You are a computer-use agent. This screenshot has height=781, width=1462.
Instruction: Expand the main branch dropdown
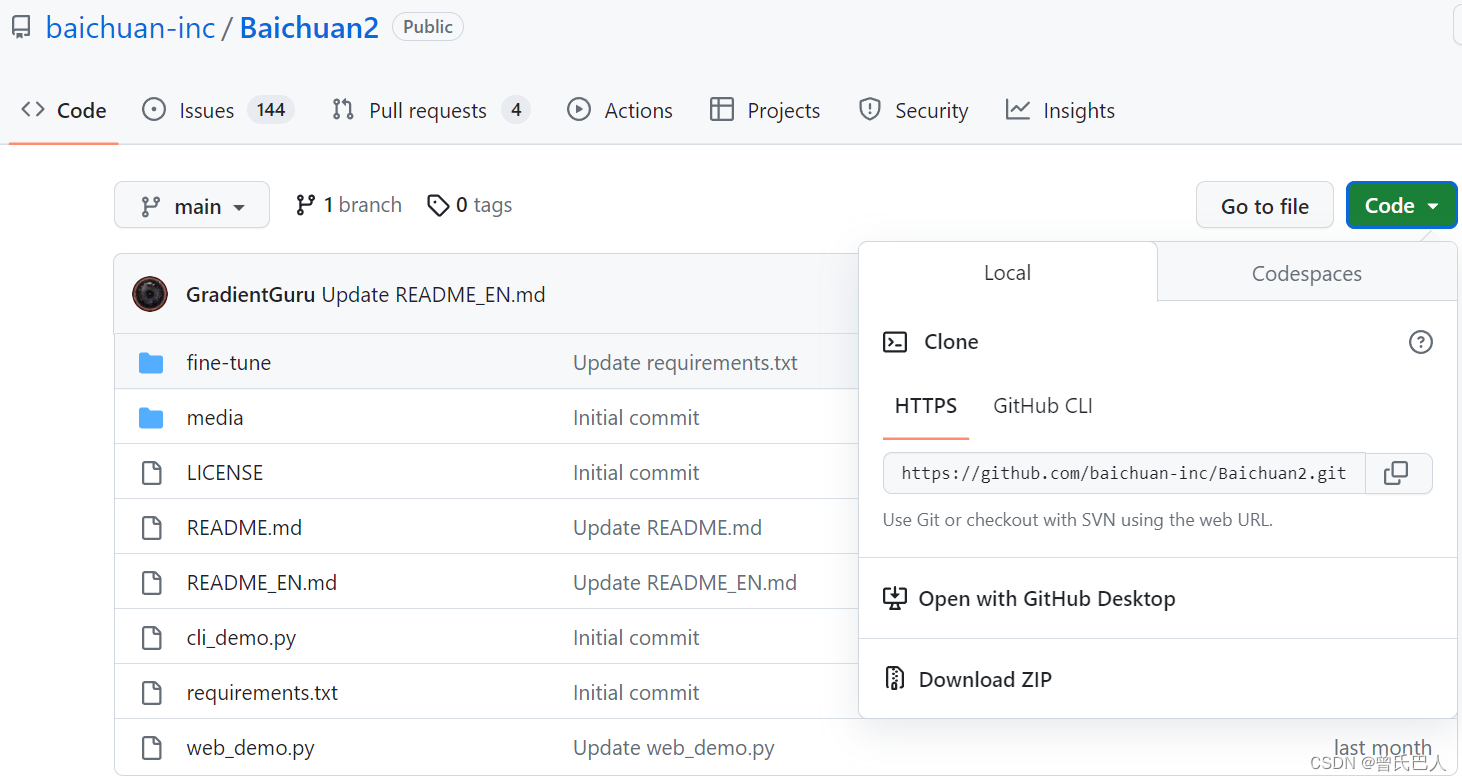point(192,205)
